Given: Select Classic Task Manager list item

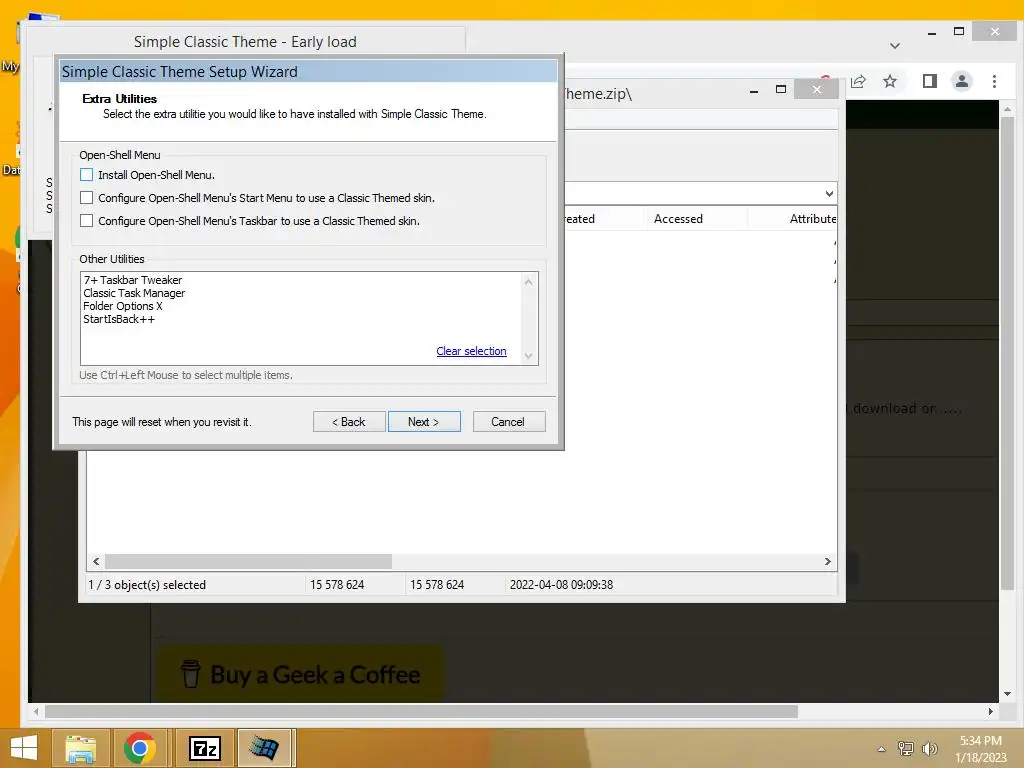Looking at the screenshot, I should [134, 293].
